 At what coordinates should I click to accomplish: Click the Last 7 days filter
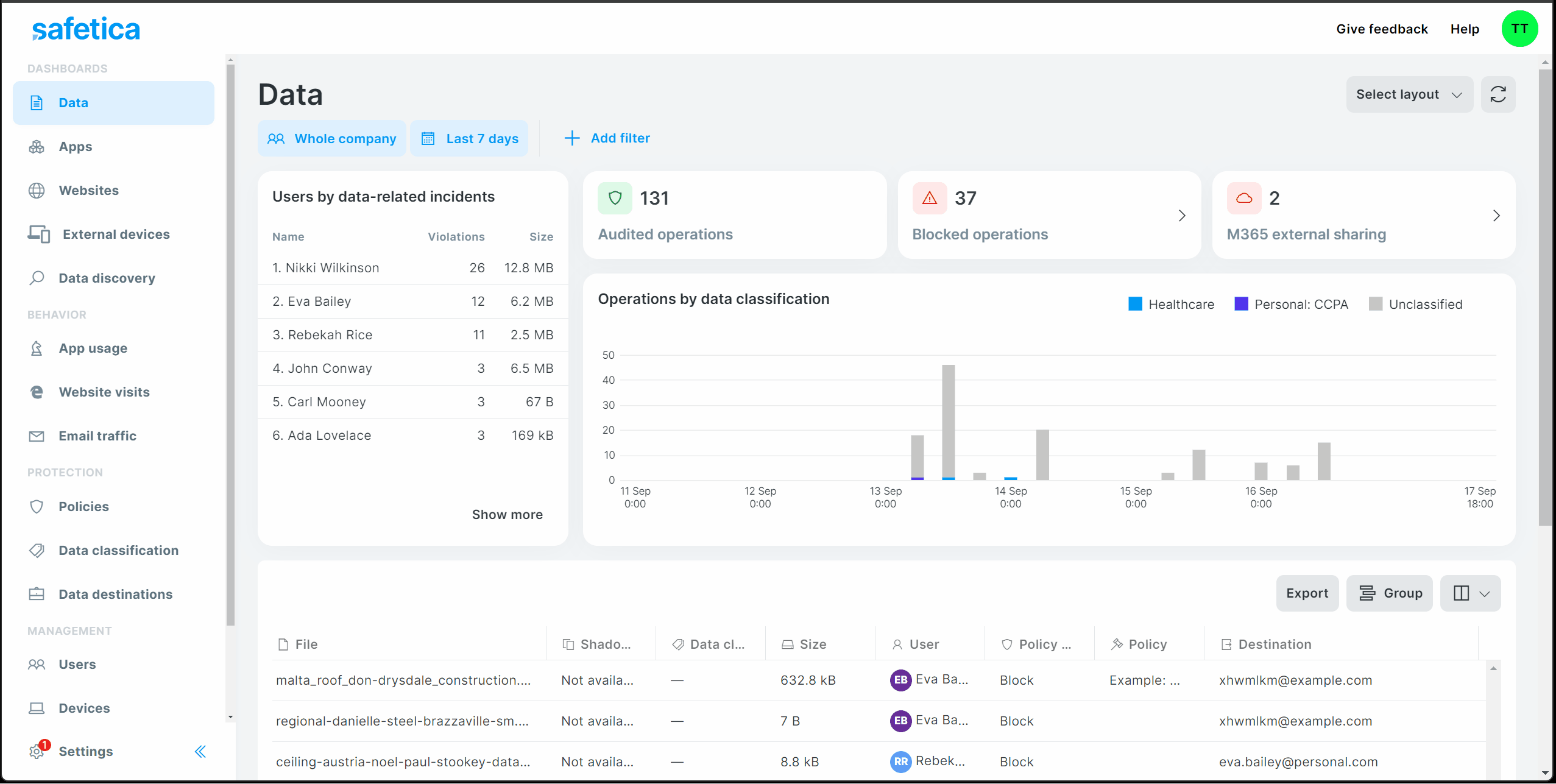coord(469,138)
